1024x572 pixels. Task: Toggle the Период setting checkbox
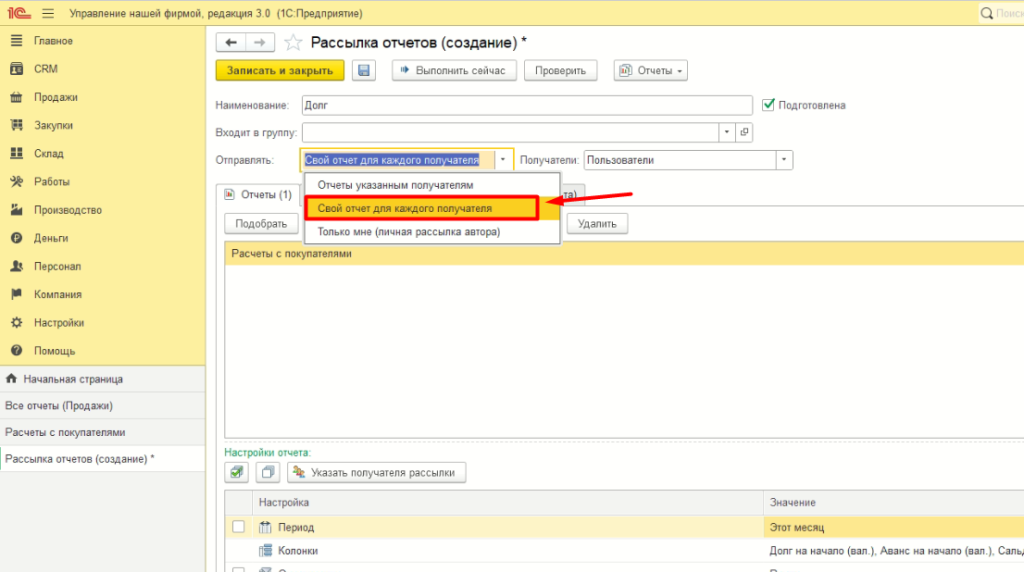[x=238, y=526]
